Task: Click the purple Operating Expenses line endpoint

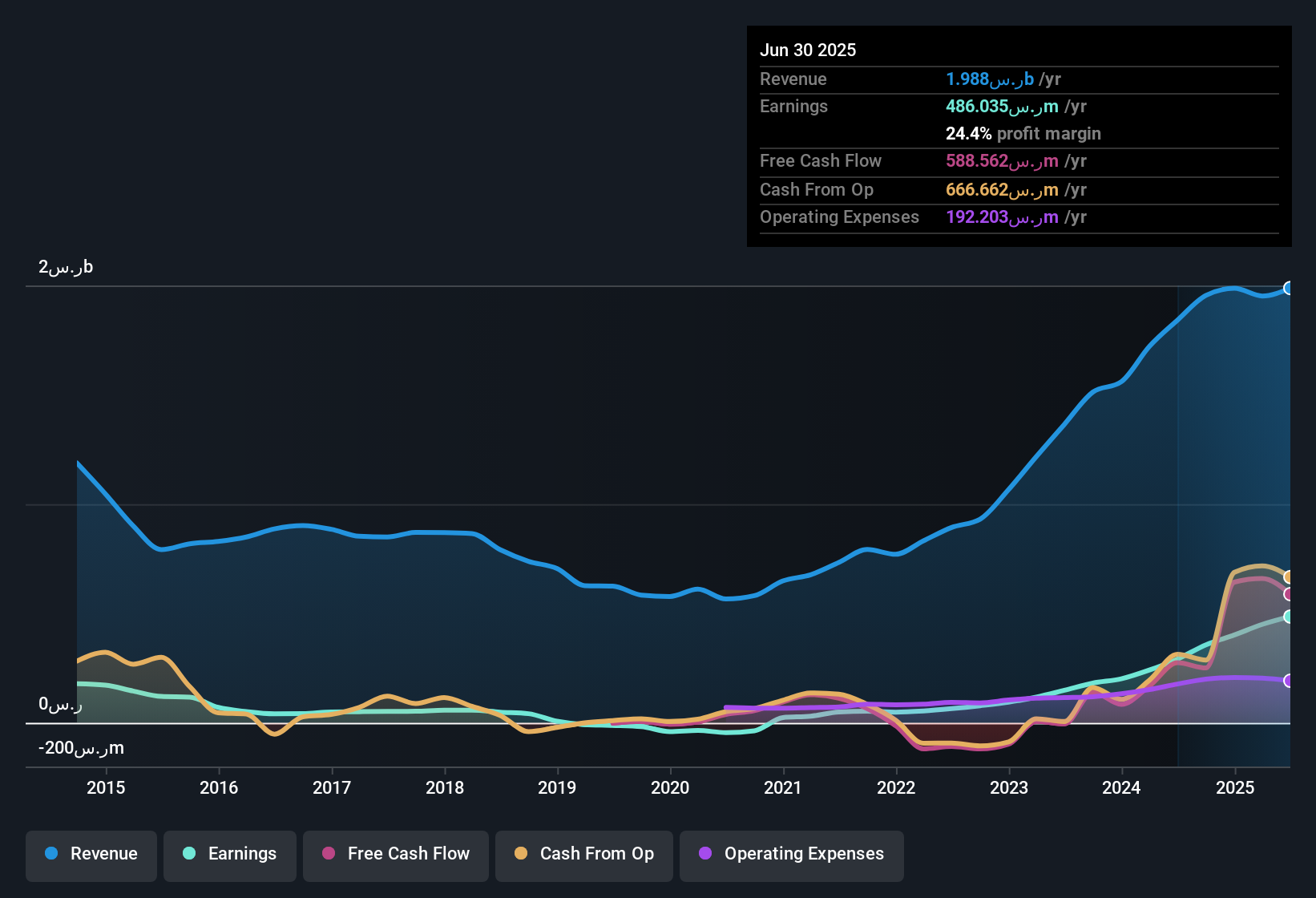Action: point(1289,682)
